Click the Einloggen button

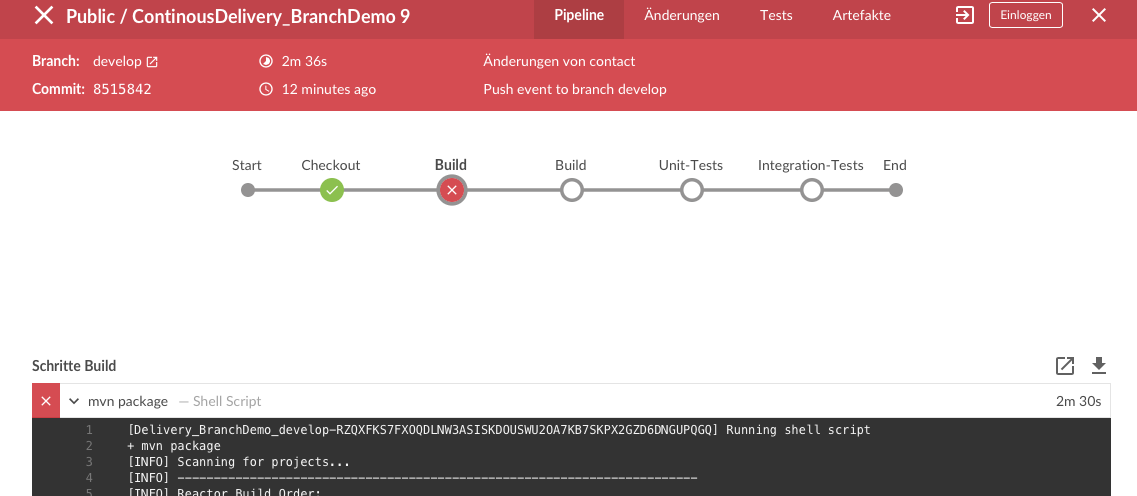pos(1025,15)
